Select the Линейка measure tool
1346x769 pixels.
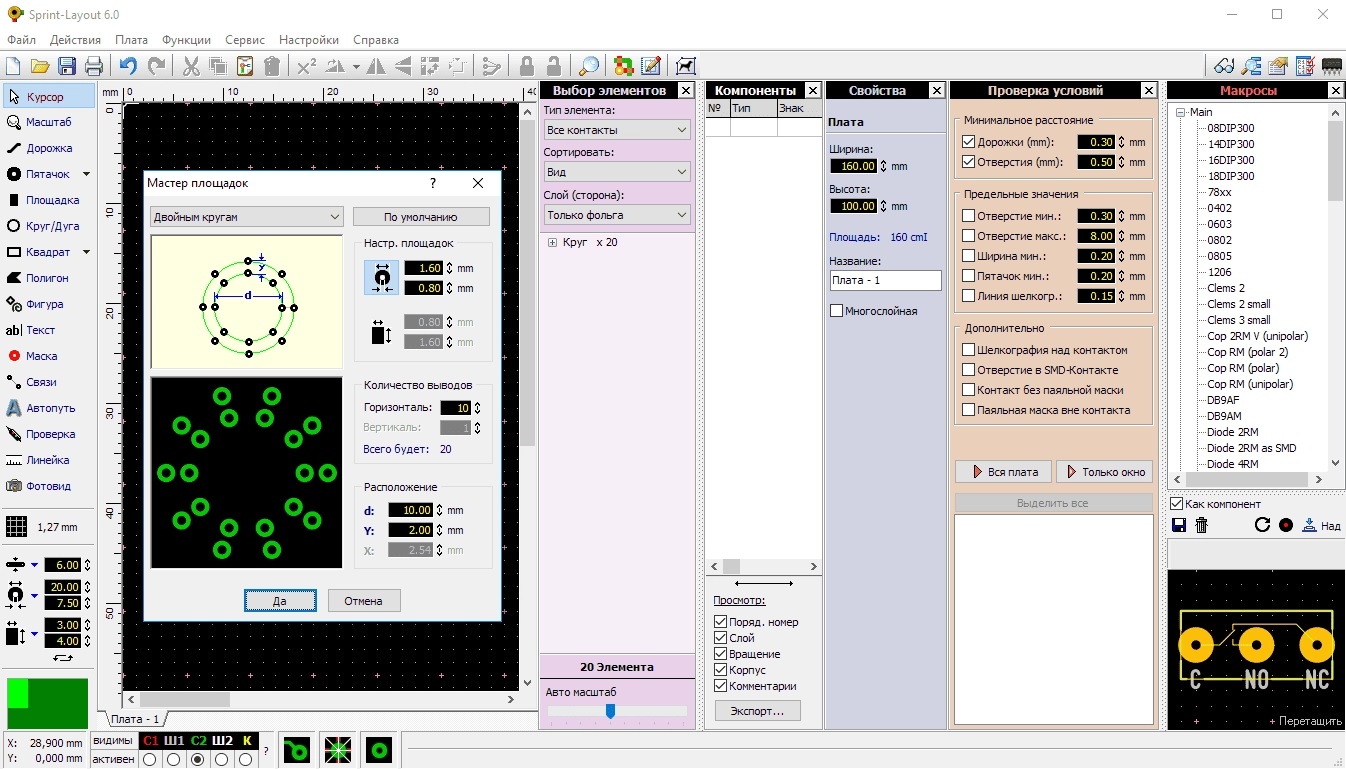click(x=48, y=460)
